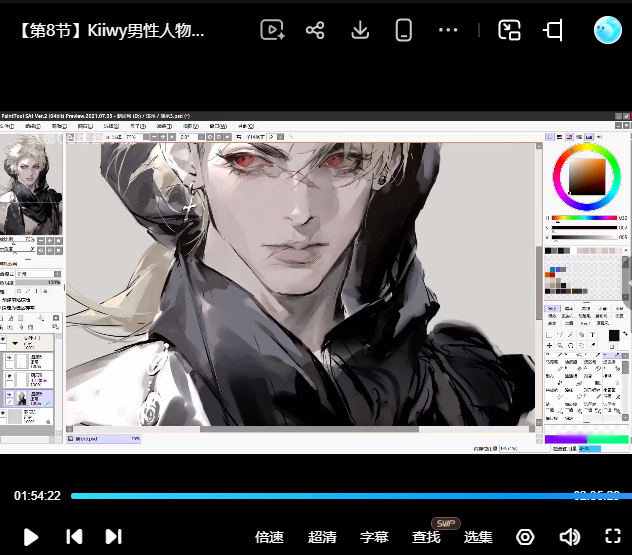
Task: Click the selected layer's portrait thumbnail
Action: (x=21, y=398)
